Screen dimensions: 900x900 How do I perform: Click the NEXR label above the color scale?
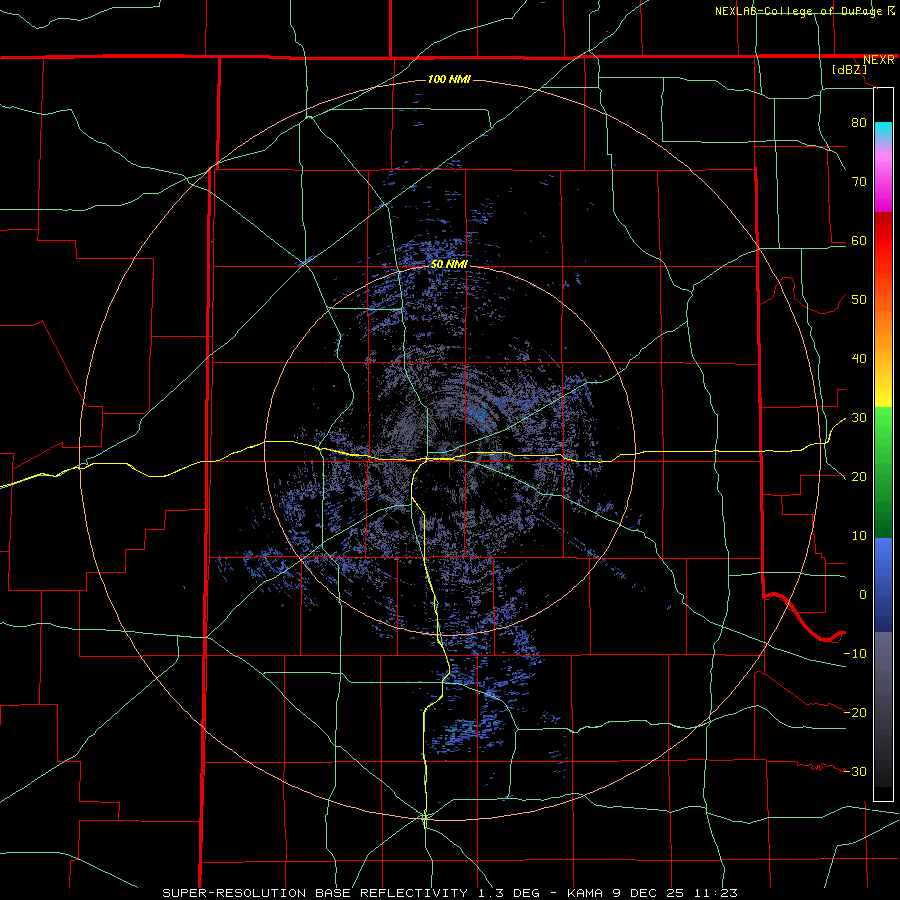[x=879, y=60]
